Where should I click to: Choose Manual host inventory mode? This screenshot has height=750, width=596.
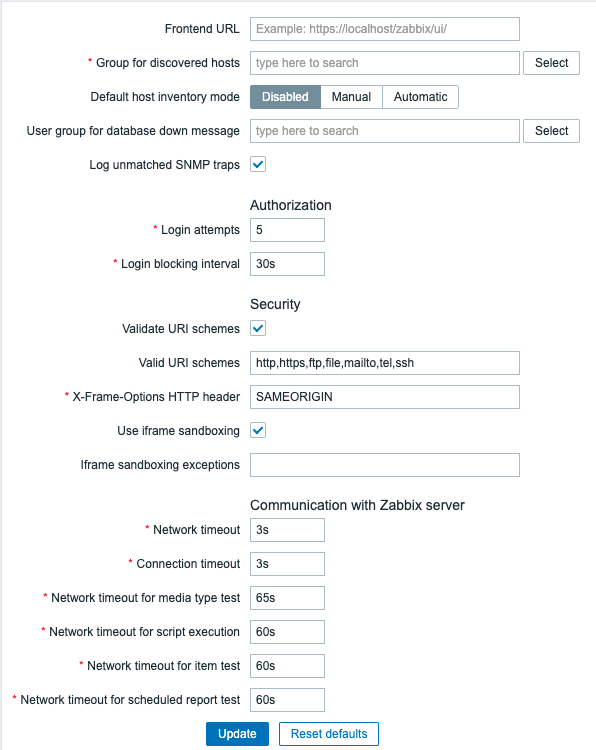(x=352, y=97)
